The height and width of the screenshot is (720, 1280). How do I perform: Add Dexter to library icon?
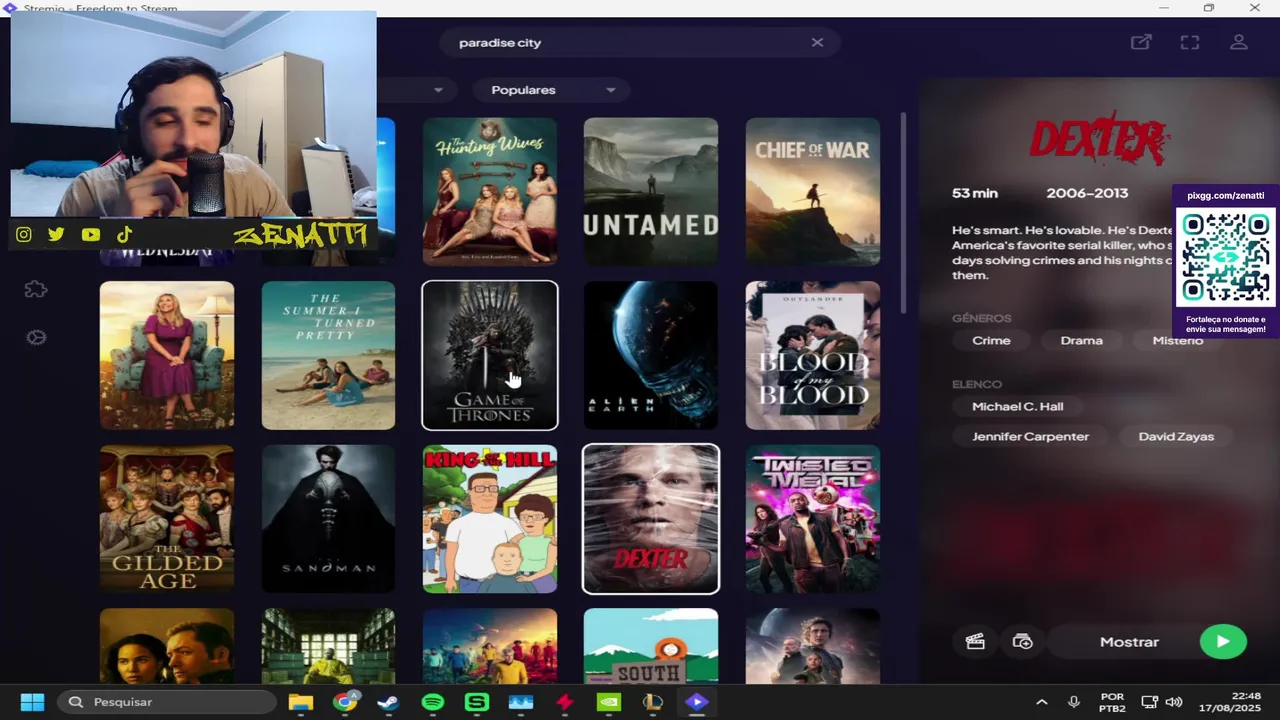pos(1022,642)
